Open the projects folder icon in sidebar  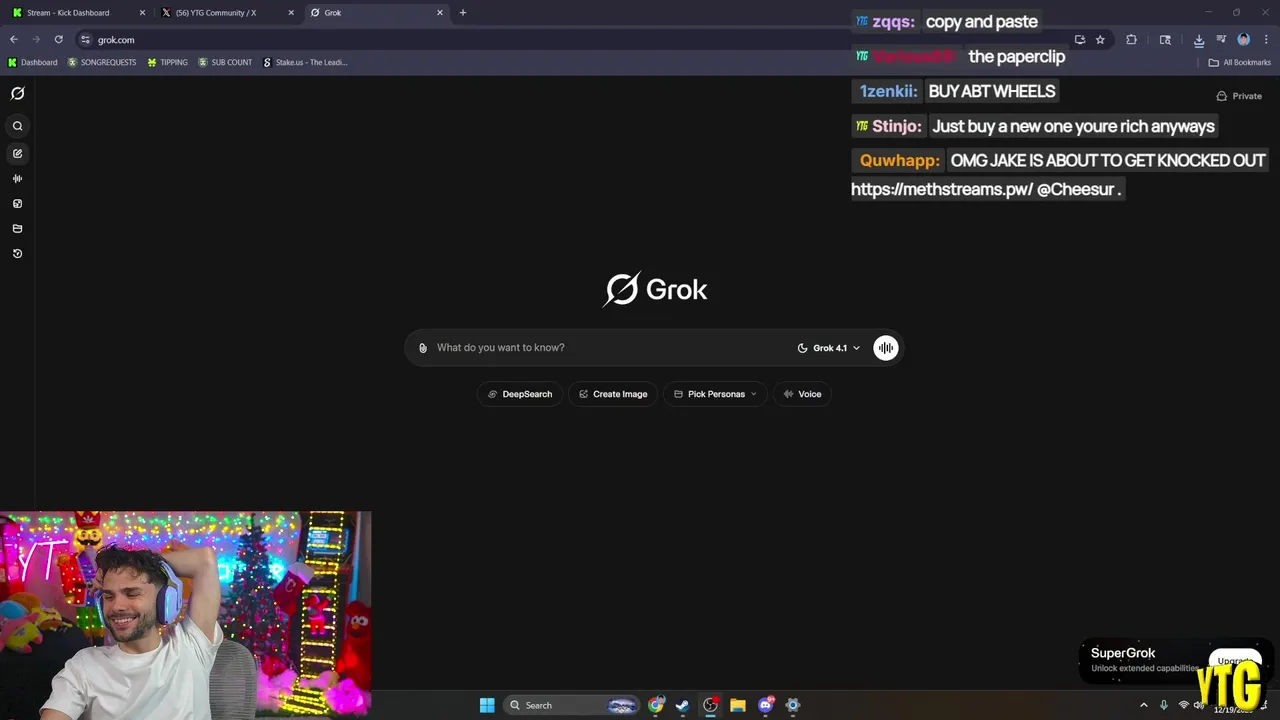pos(17,229)
